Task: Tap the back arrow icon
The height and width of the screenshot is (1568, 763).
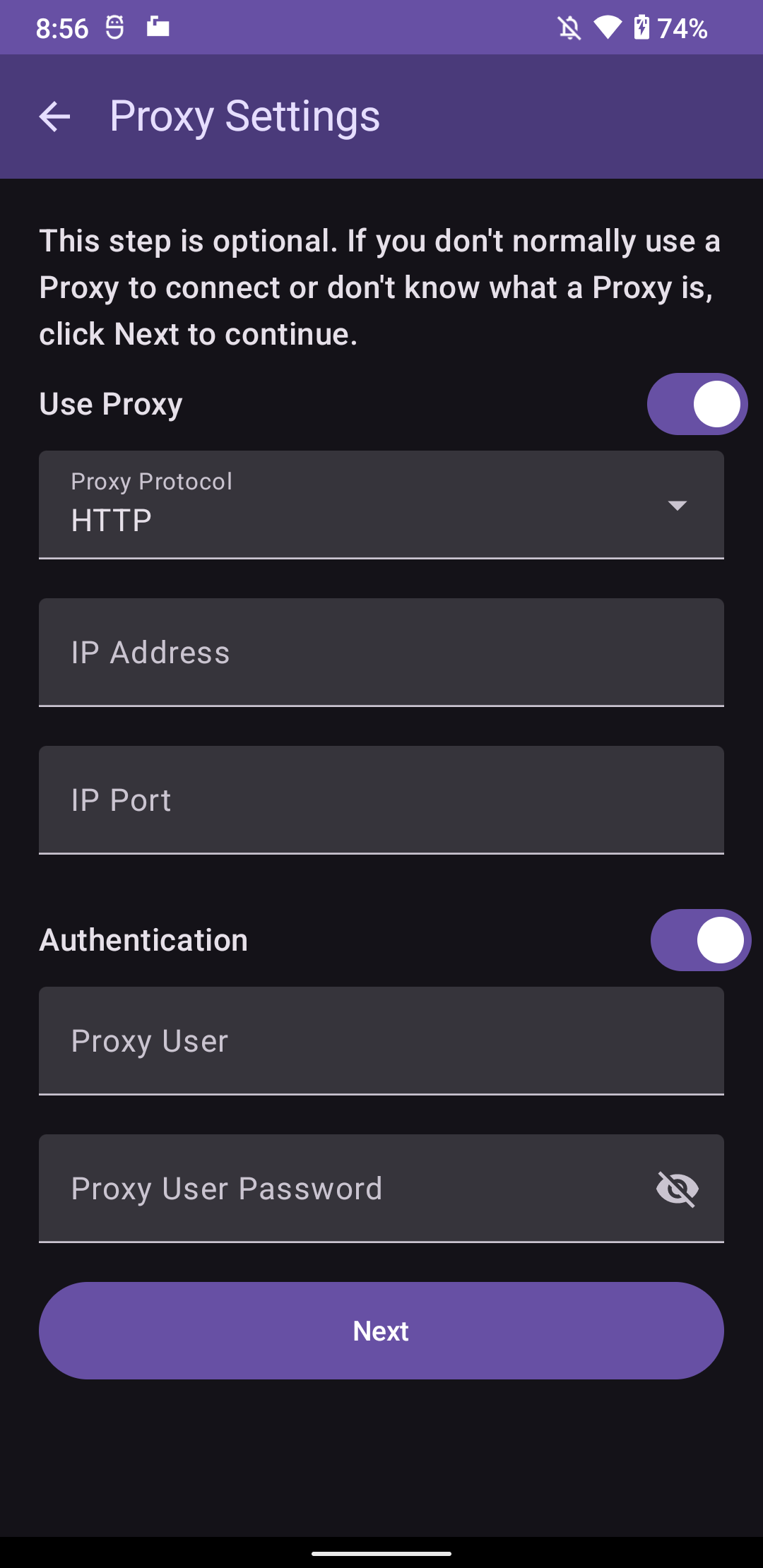Action: (x=54, y=117)
